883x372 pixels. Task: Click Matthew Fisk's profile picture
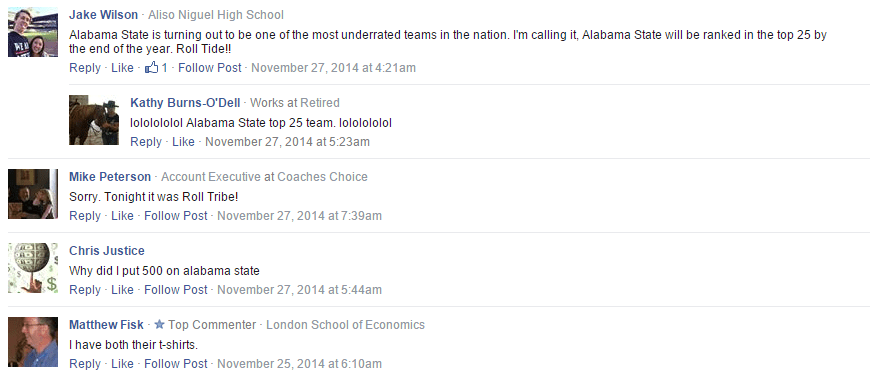click(x=33, y=342)
